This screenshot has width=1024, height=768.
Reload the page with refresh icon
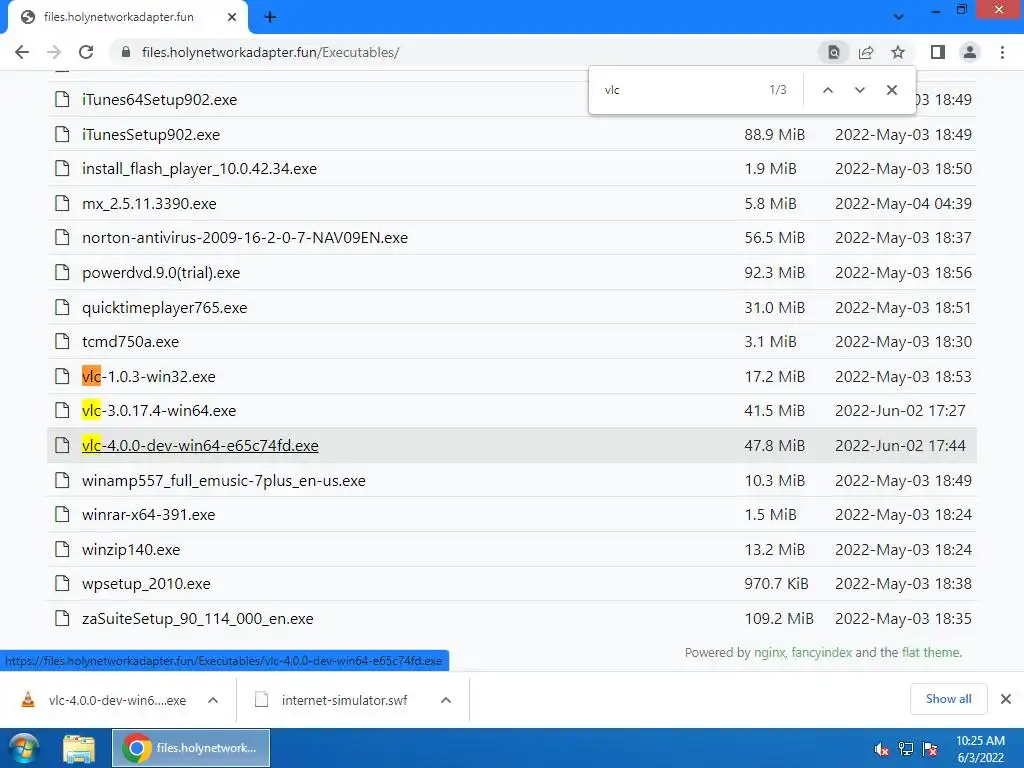[86, 52]
